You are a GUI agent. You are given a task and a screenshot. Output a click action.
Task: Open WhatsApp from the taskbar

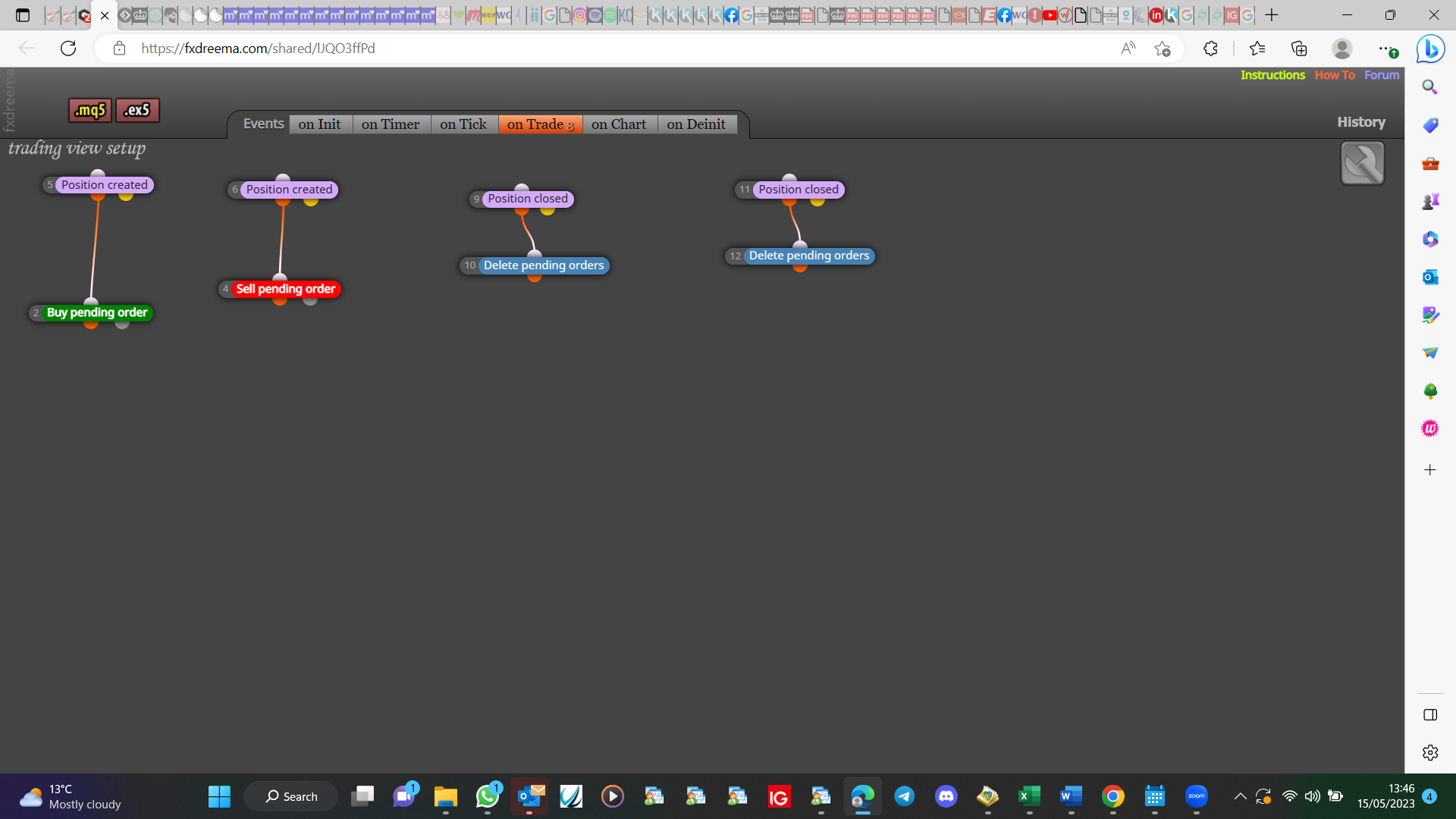(488, 796)
